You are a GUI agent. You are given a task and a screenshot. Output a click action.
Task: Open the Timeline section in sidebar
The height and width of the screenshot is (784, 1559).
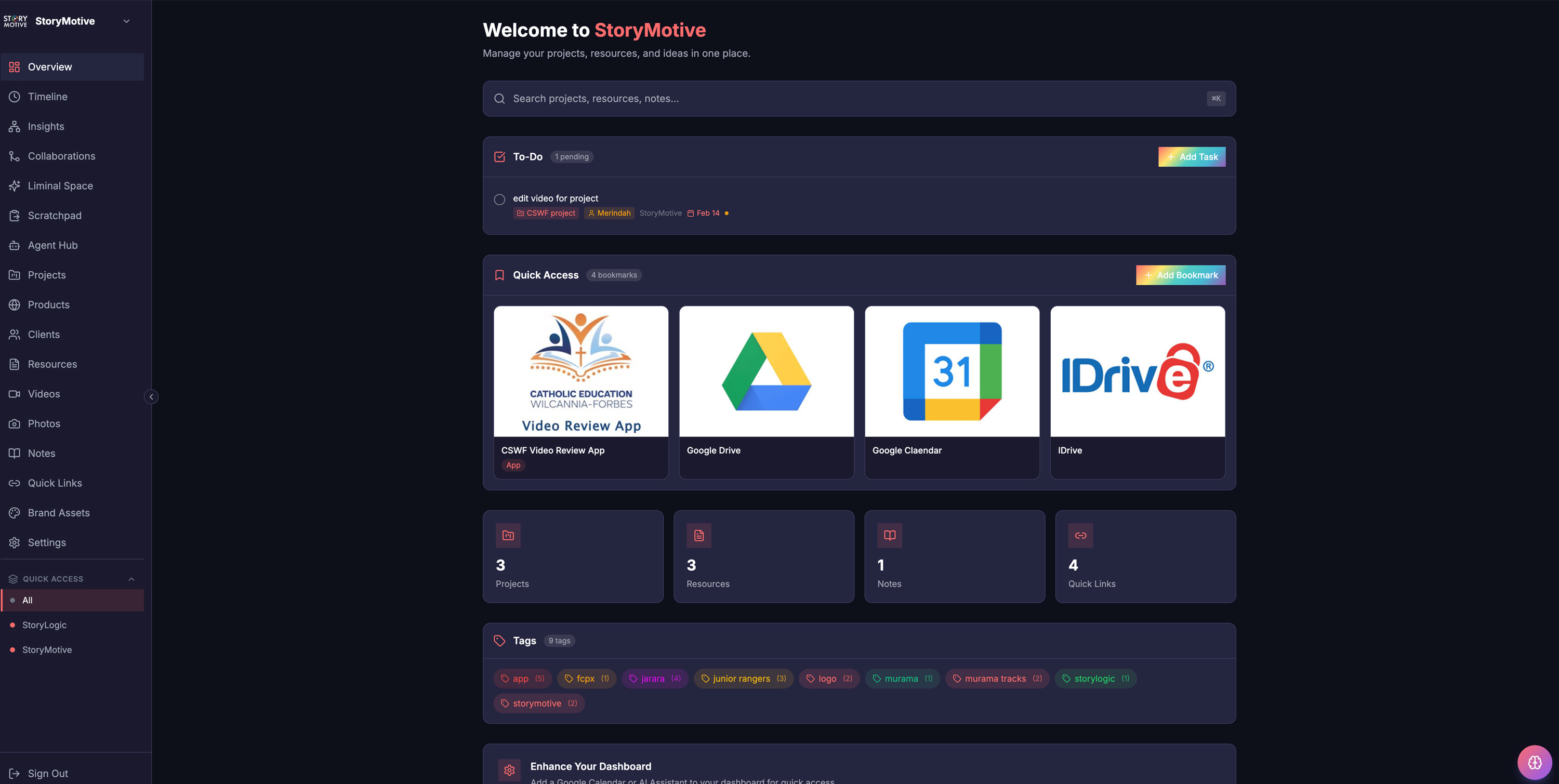(47, 96)
